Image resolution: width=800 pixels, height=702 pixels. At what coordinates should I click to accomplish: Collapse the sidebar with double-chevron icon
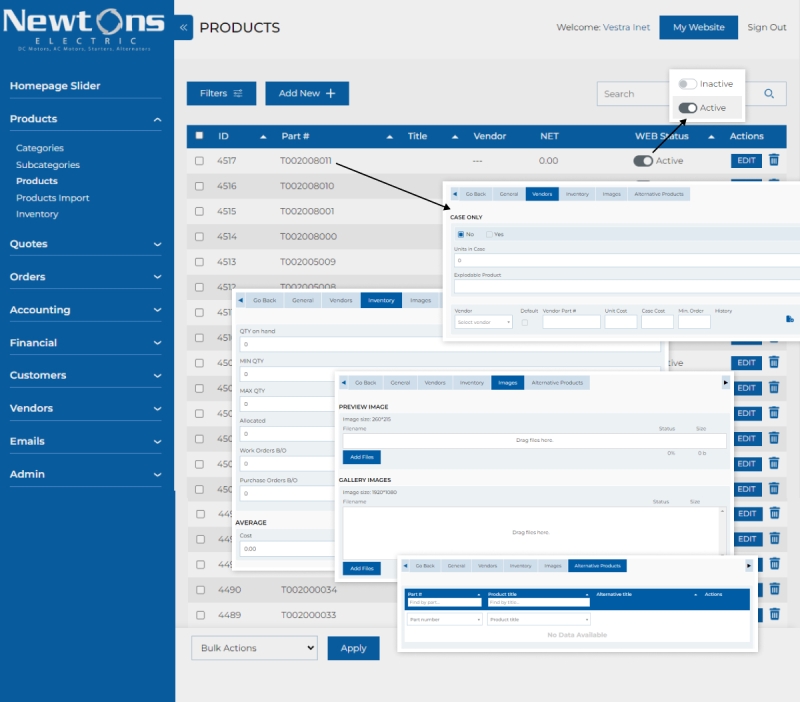click(x=184, y=28)
